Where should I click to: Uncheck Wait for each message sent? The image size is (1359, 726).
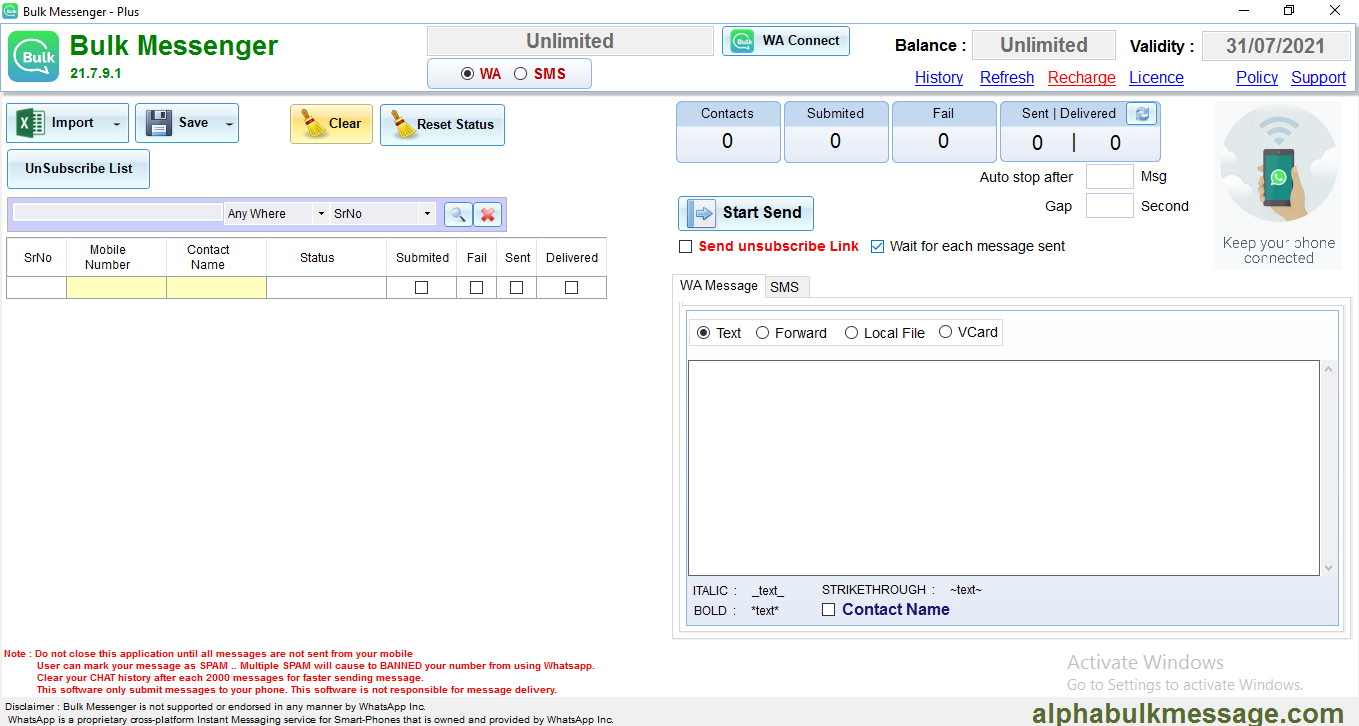click(878, 247)
